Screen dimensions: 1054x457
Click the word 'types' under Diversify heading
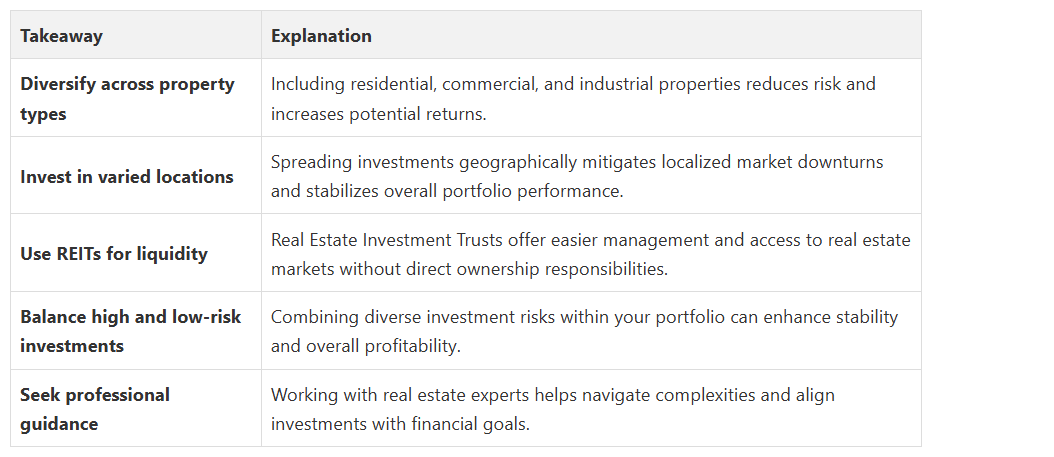[43, 114]
